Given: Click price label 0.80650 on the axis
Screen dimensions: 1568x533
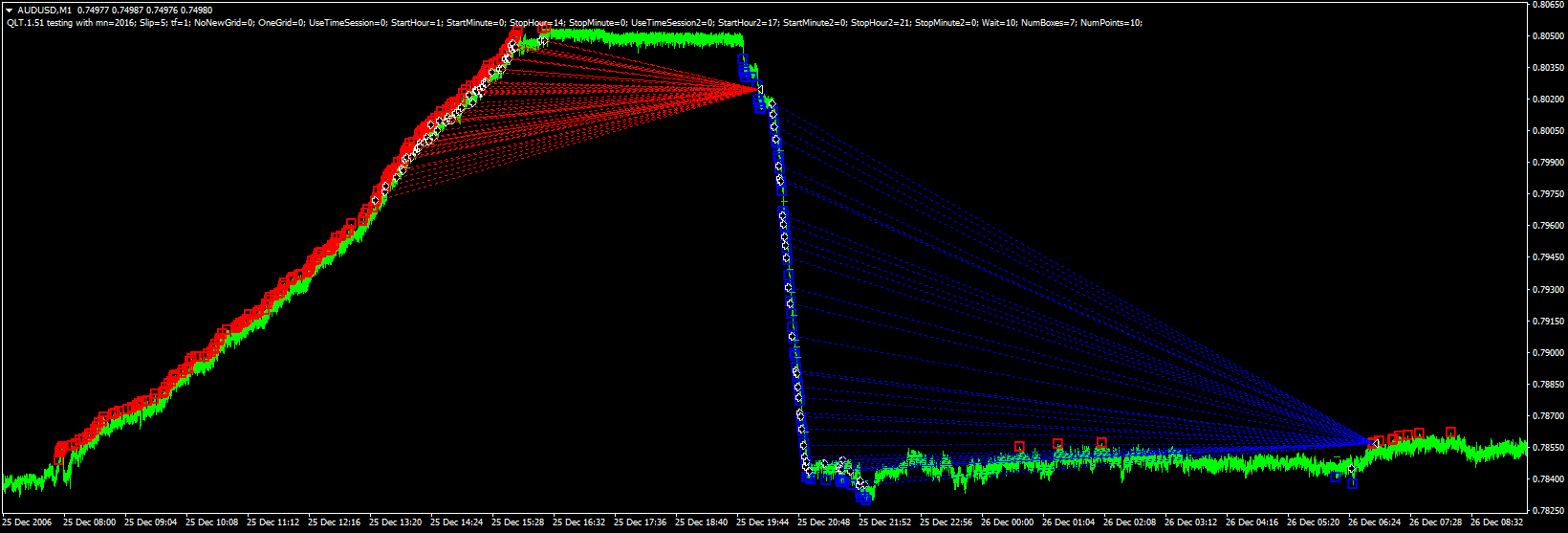Looking at the screenshot, I should 1548,5.
